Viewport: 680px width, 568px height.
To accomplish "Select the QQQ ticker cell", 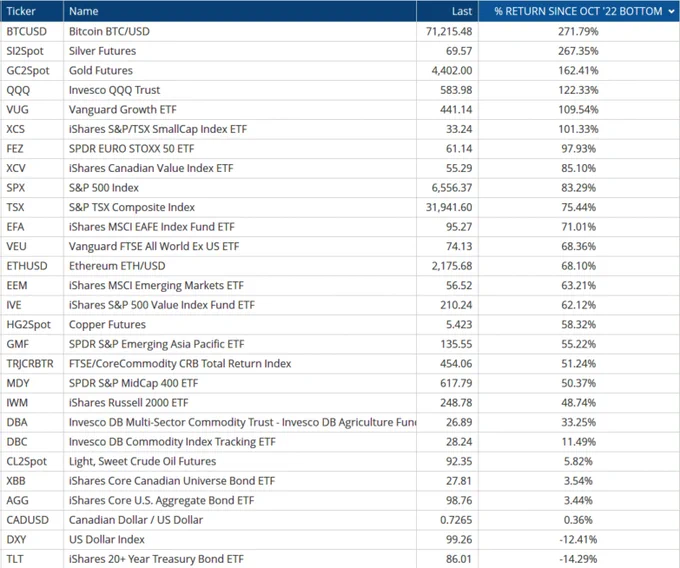I will click(32, 90).
